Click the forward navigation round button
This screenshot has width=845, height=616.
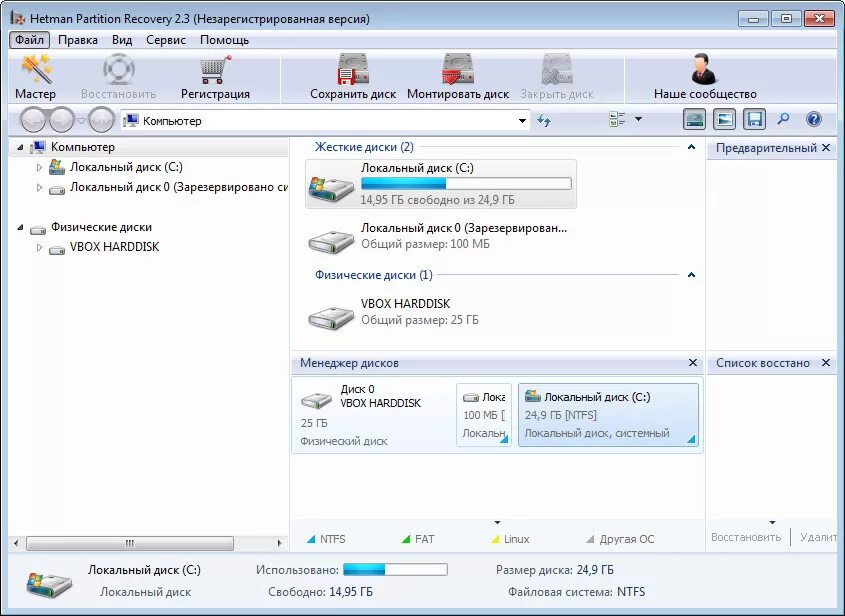point(61,120)
